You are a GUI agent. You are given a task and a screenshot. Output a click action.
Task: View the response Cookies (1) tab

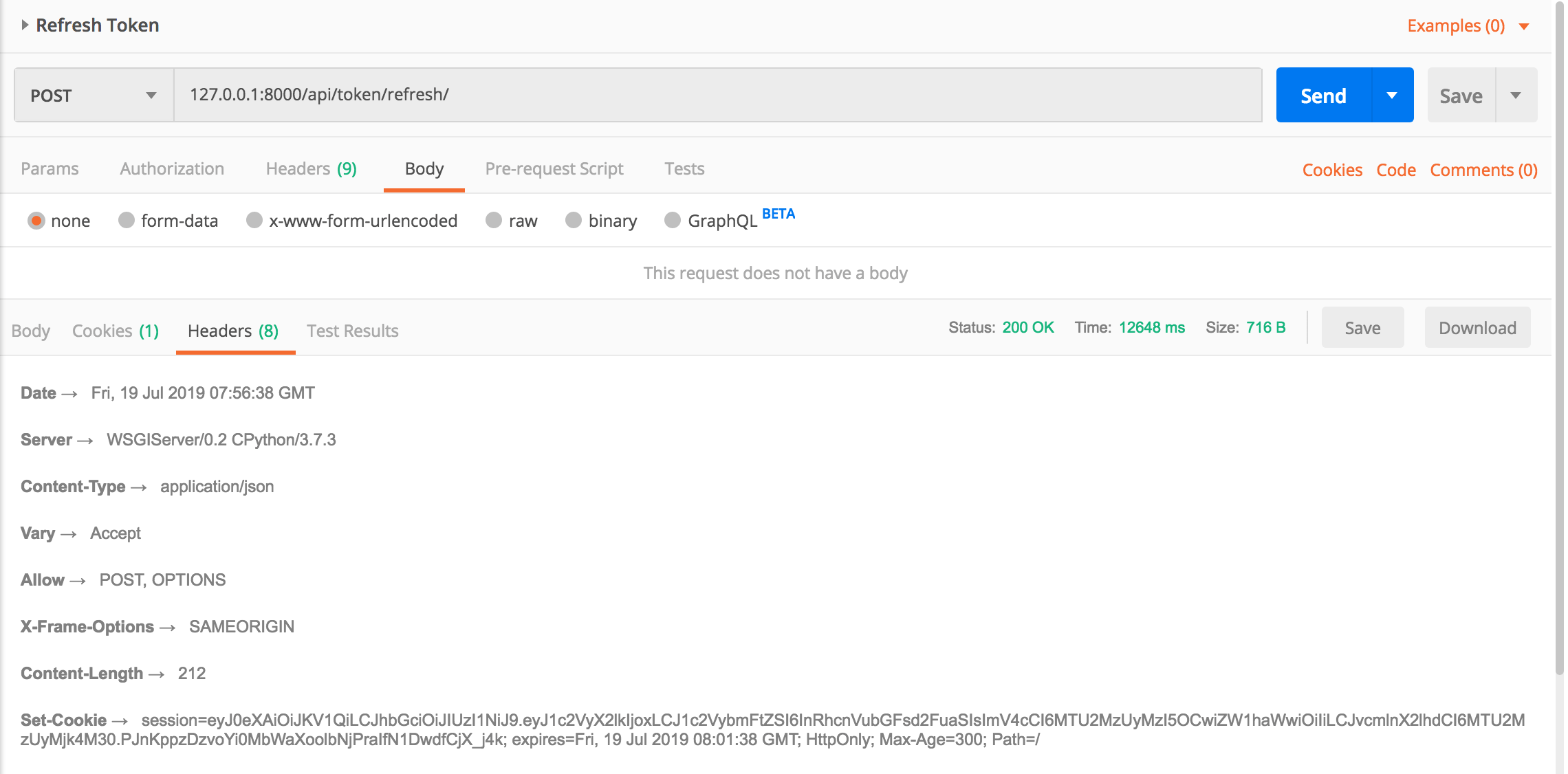115,331
